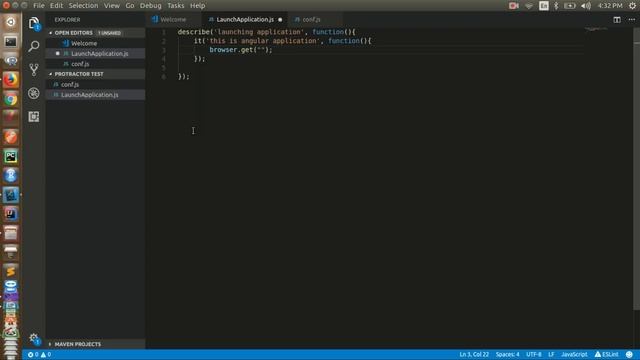
Task: Switch to the conf.js tab
Action: click(311, 20)
